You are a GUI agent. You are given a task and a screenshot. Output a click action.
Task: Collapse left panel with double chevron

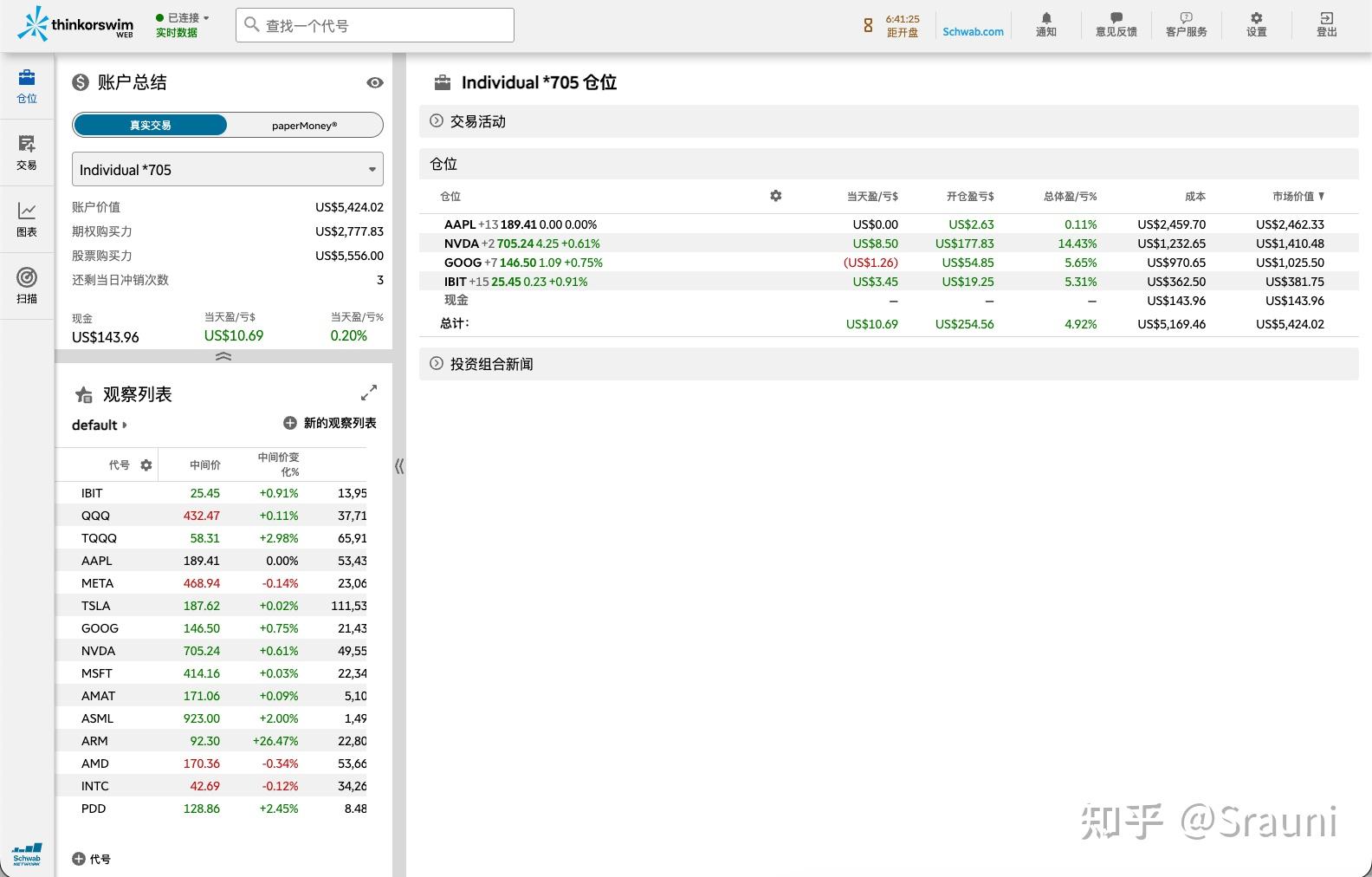point(399,466)
